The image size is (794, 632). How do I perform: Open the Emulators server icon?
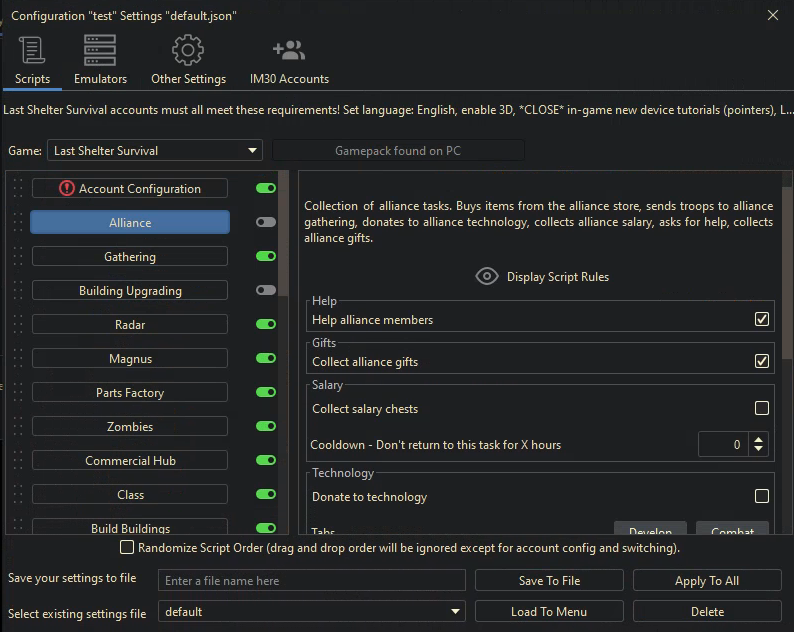coord(100,50)
